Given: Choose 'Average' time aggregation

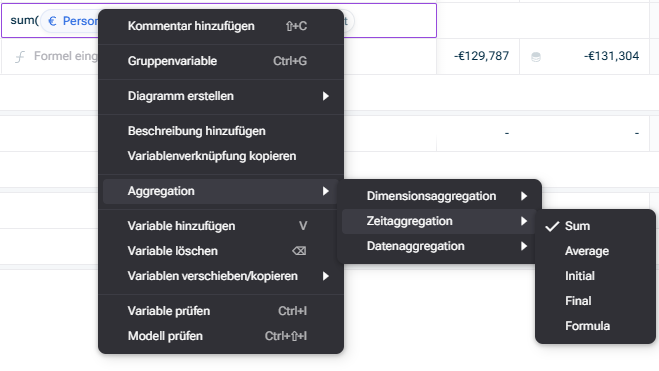Looking at the screenshot, I should point(595,251).
